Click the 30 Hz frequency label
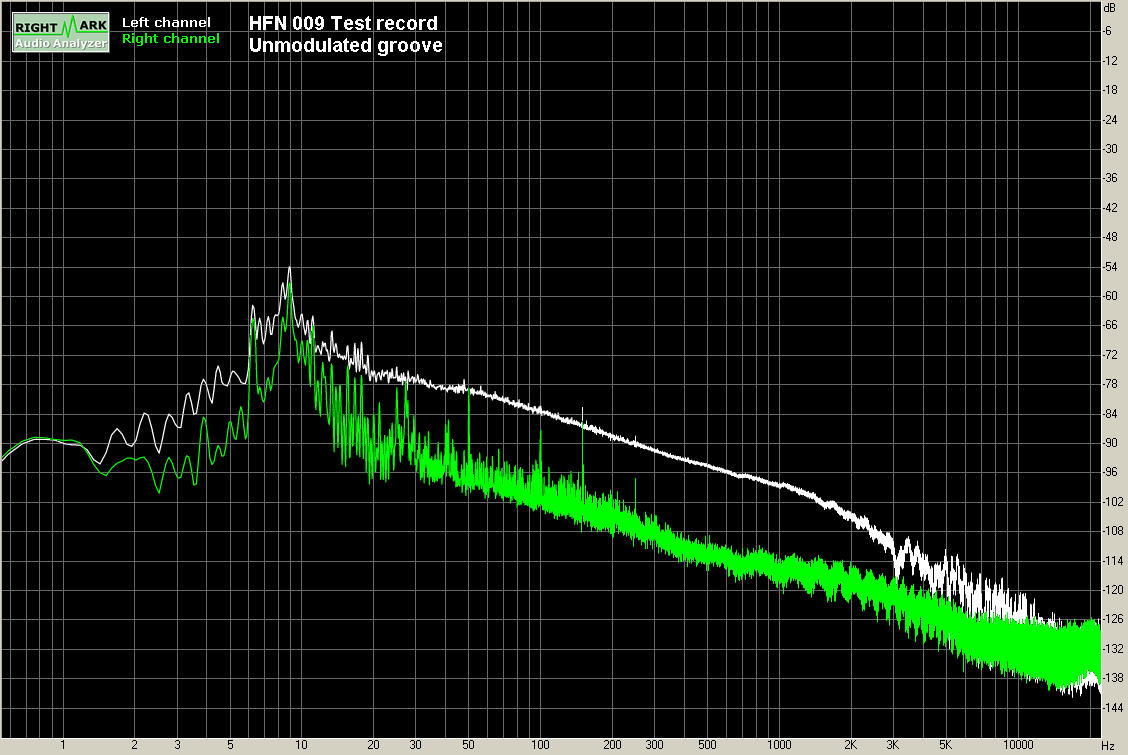 pyautogui.click(x=415, y=745)
